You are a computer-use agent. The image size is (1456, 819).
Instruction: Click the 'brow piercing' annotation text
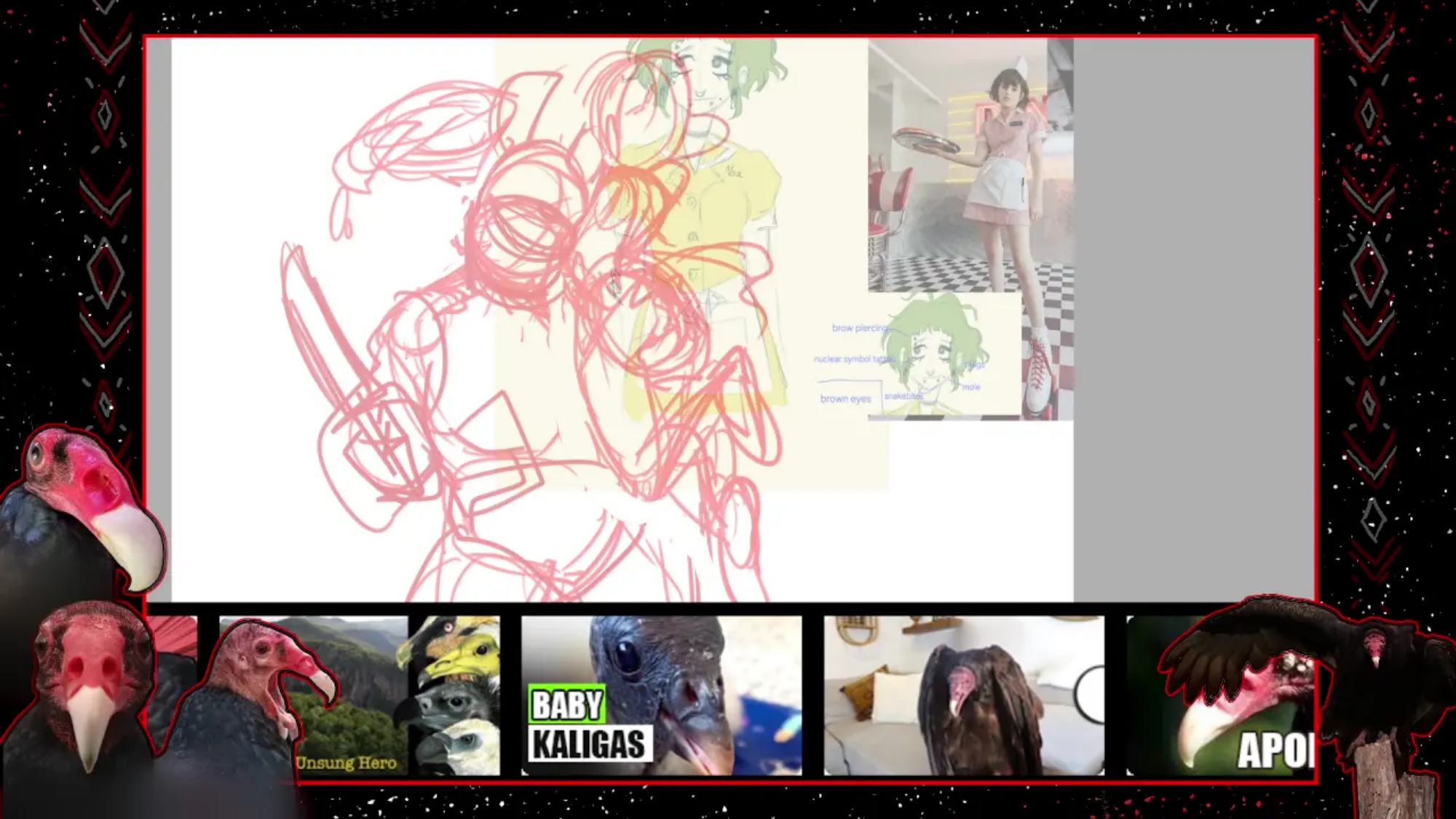859,328
